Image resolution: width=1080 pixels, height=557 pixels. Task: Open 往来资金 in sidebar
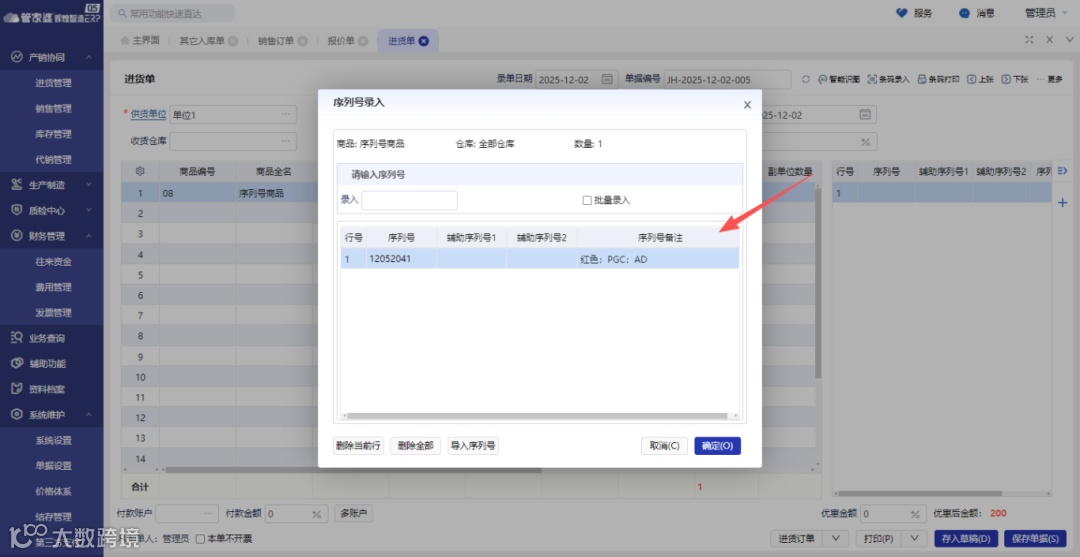pyautogui.click(x=53, y=261)
